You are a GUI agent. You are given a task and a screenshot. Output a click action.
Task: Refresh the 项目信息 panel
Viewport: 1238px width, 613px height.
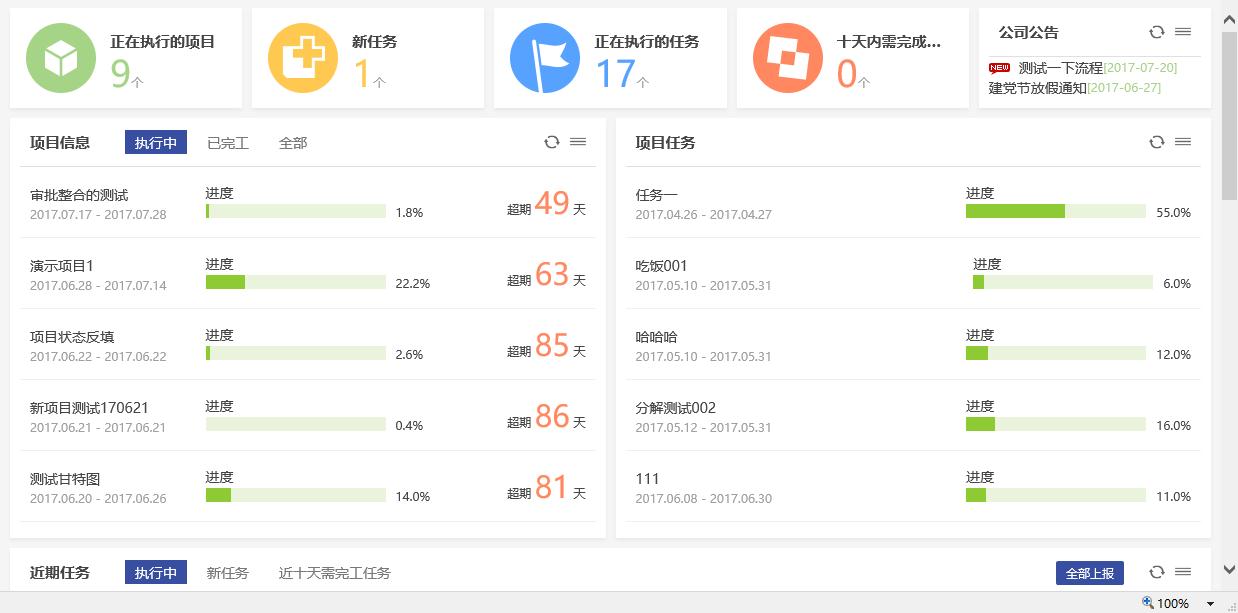pyautogui.click(x=551, y=142)
